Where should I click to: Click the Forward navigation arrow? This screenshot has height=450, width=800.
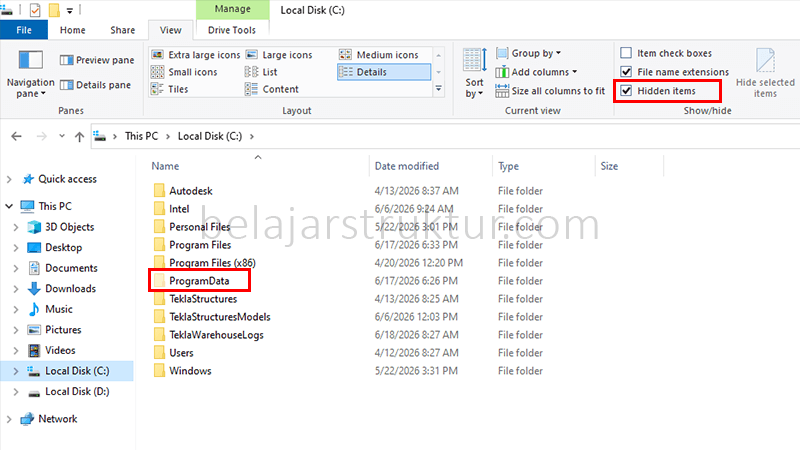(41, 136)
